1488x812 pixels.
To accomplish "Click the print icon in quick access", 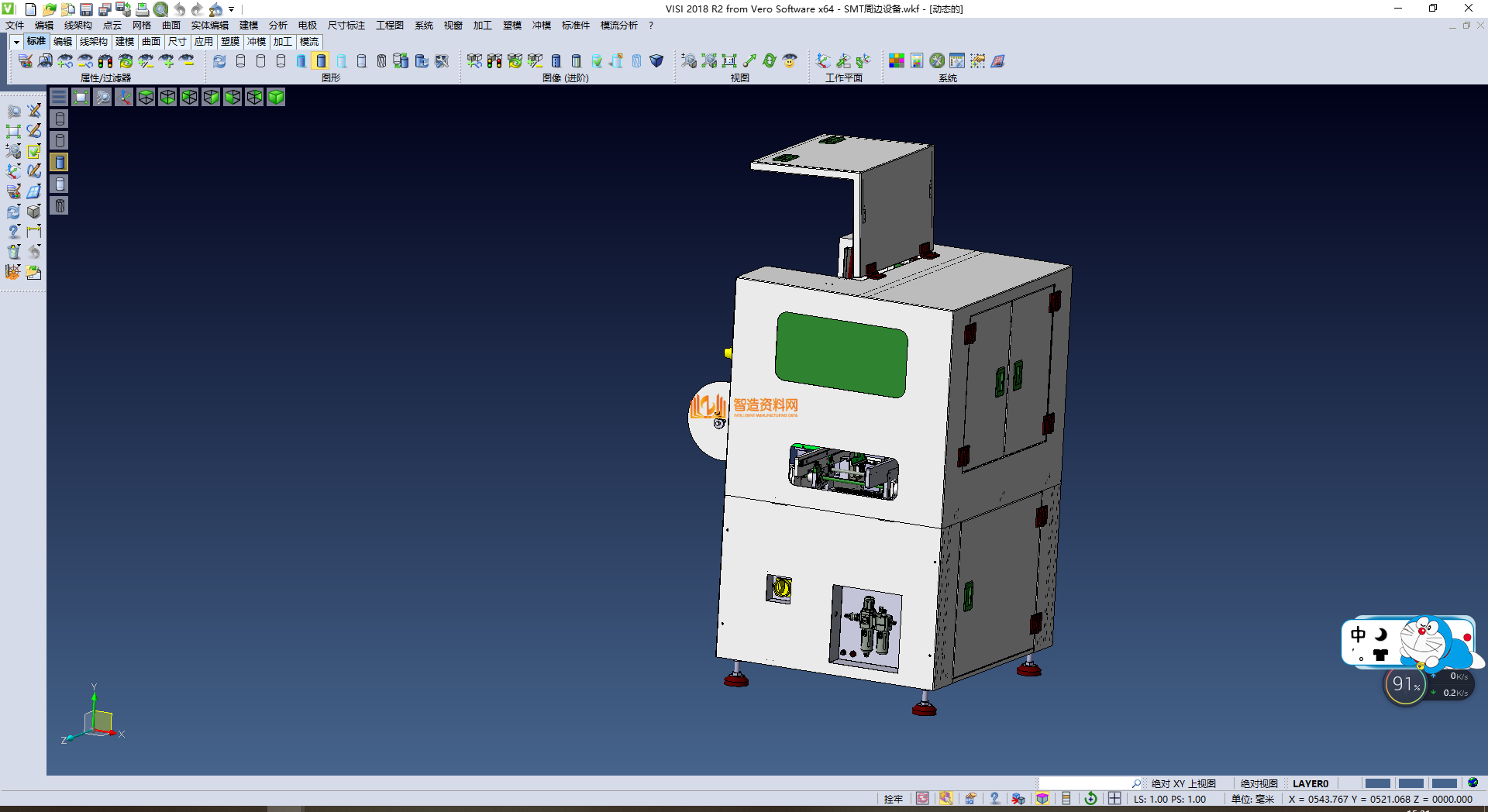I will point(142,9).
